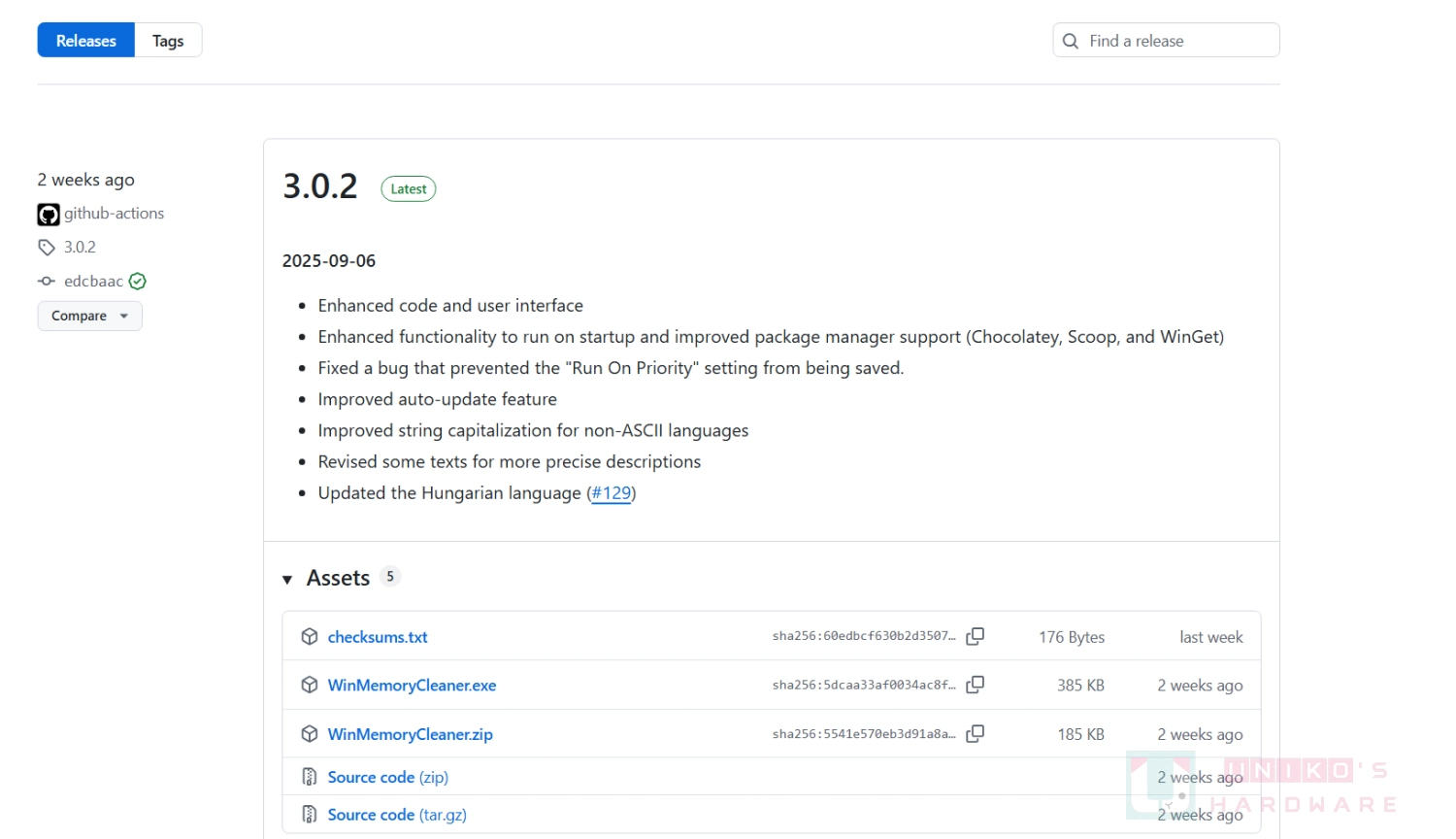This screenshot has width=1456, height=839.
Task: Click the Assets count badge 5
Action: 390,577
